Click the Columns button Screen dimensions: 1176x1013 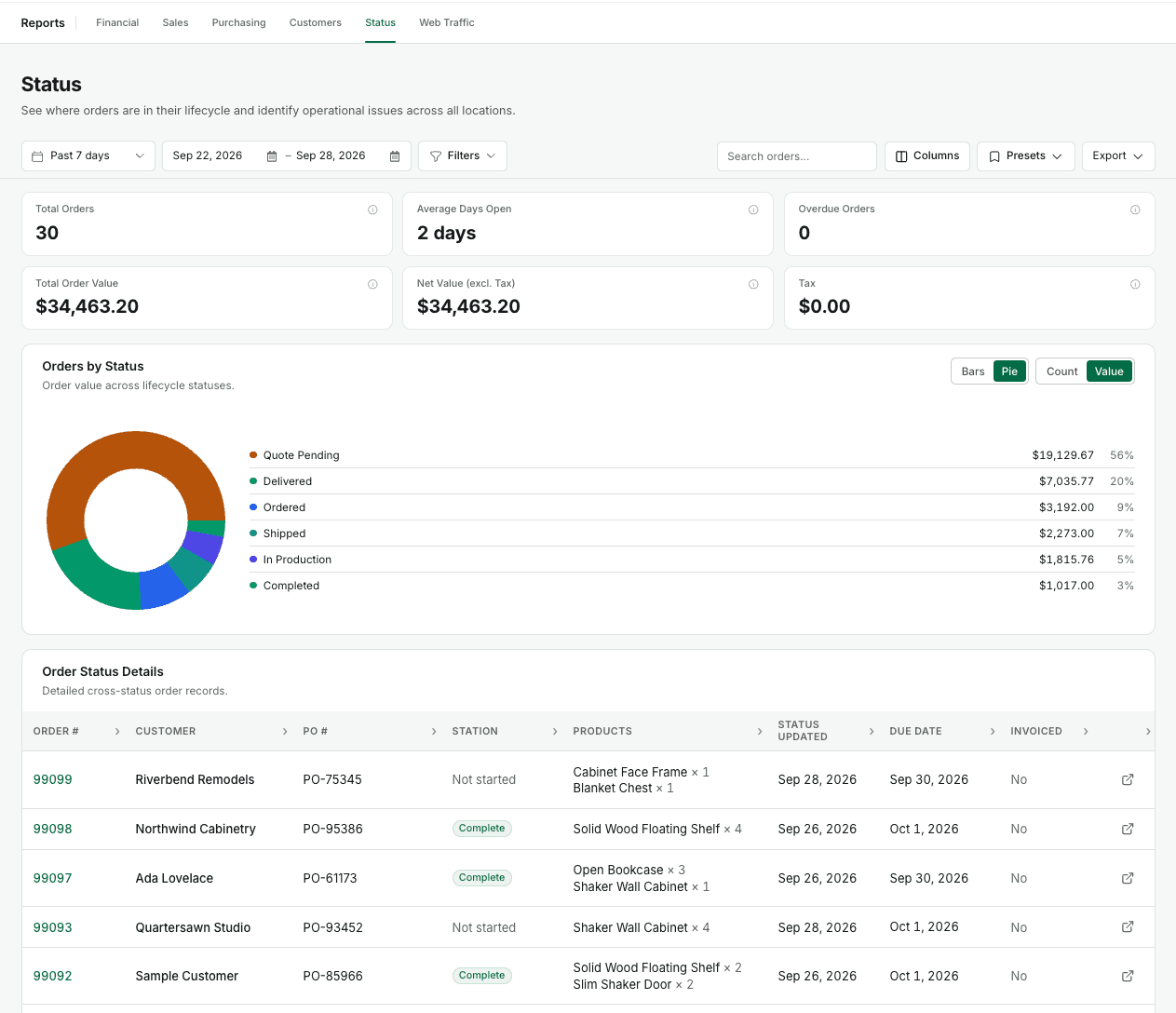pyautogui.click(x=927, y=156)
